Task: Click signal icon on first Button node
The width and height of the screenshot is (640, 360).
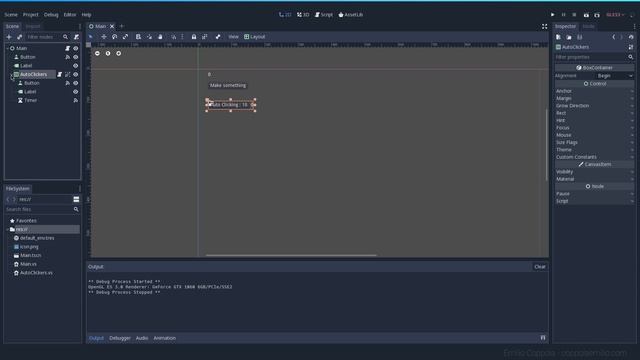Action: point(67,57)
